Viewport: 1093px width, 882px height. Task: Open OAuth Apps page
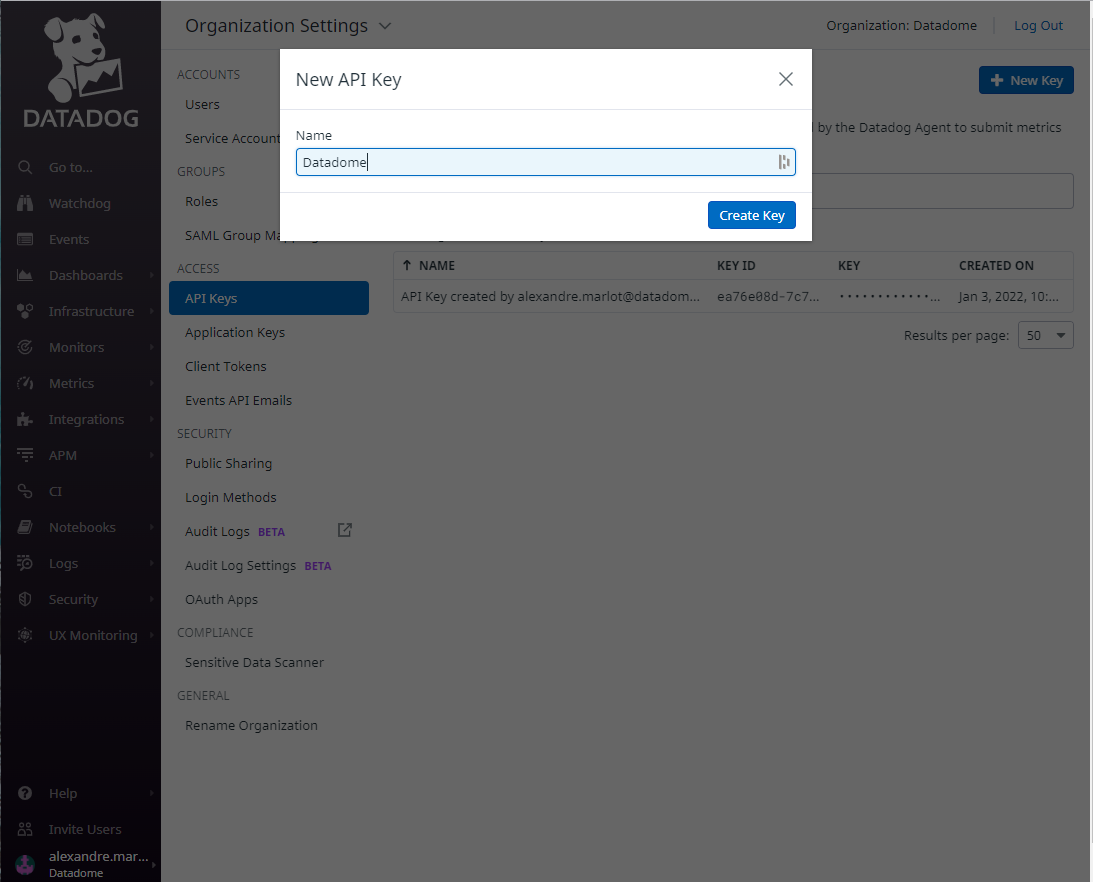click(x=222, y=600)
